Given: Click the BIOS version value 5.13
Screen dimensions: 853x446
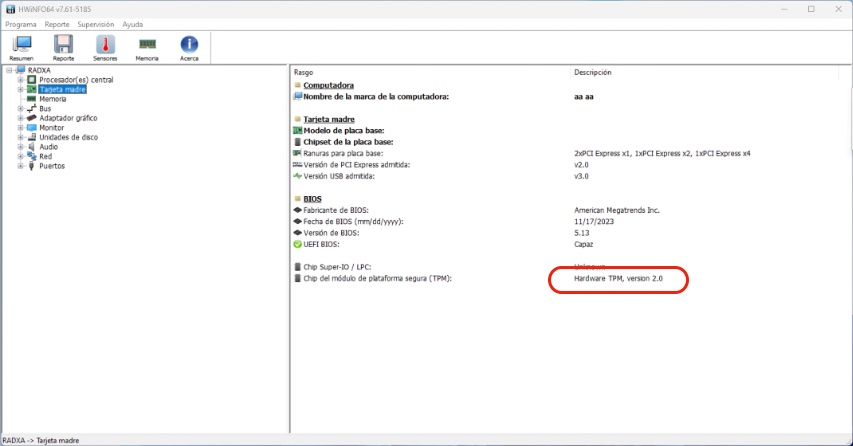Looking at the screenshot, I should (582, 233).
